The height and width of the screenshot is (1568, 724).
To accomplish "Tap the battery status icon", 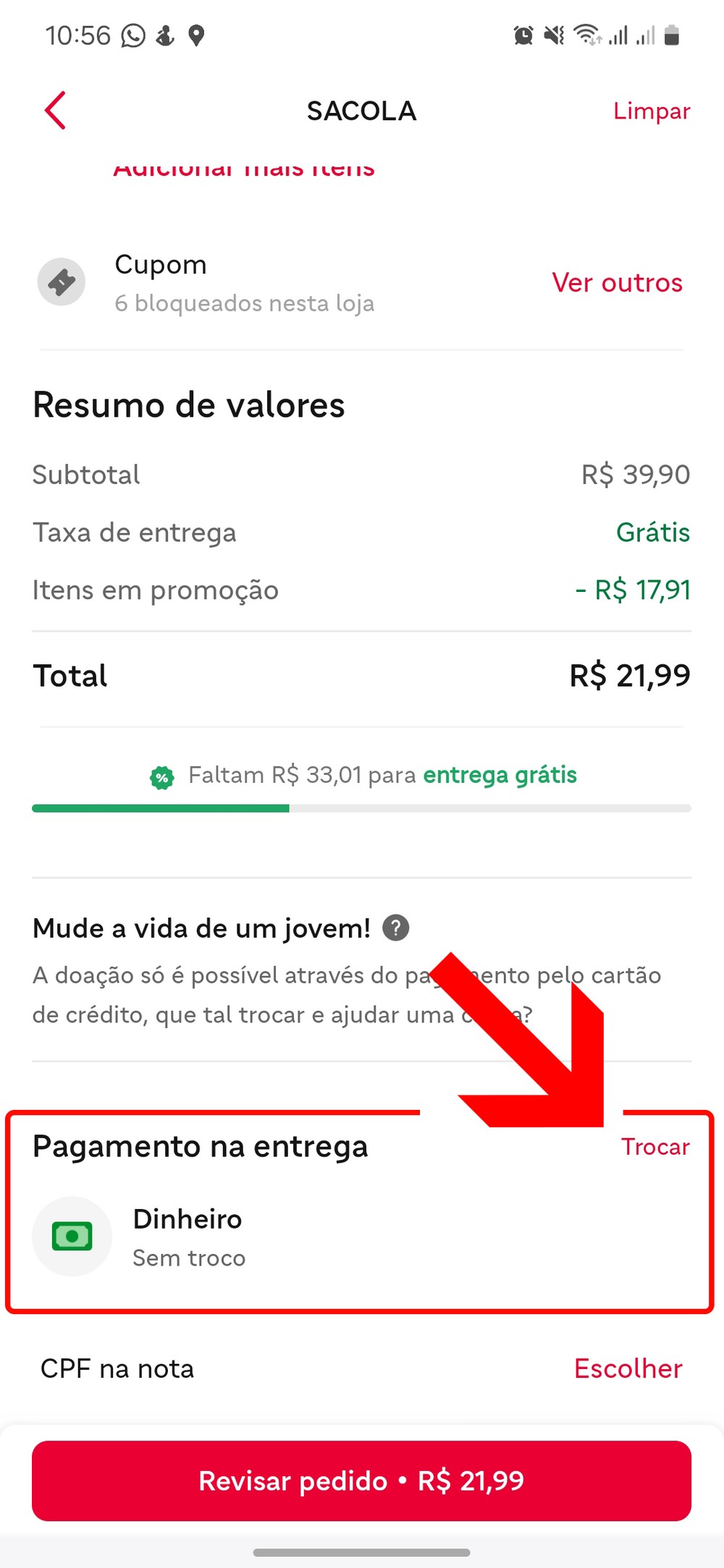I will [672, 35].
